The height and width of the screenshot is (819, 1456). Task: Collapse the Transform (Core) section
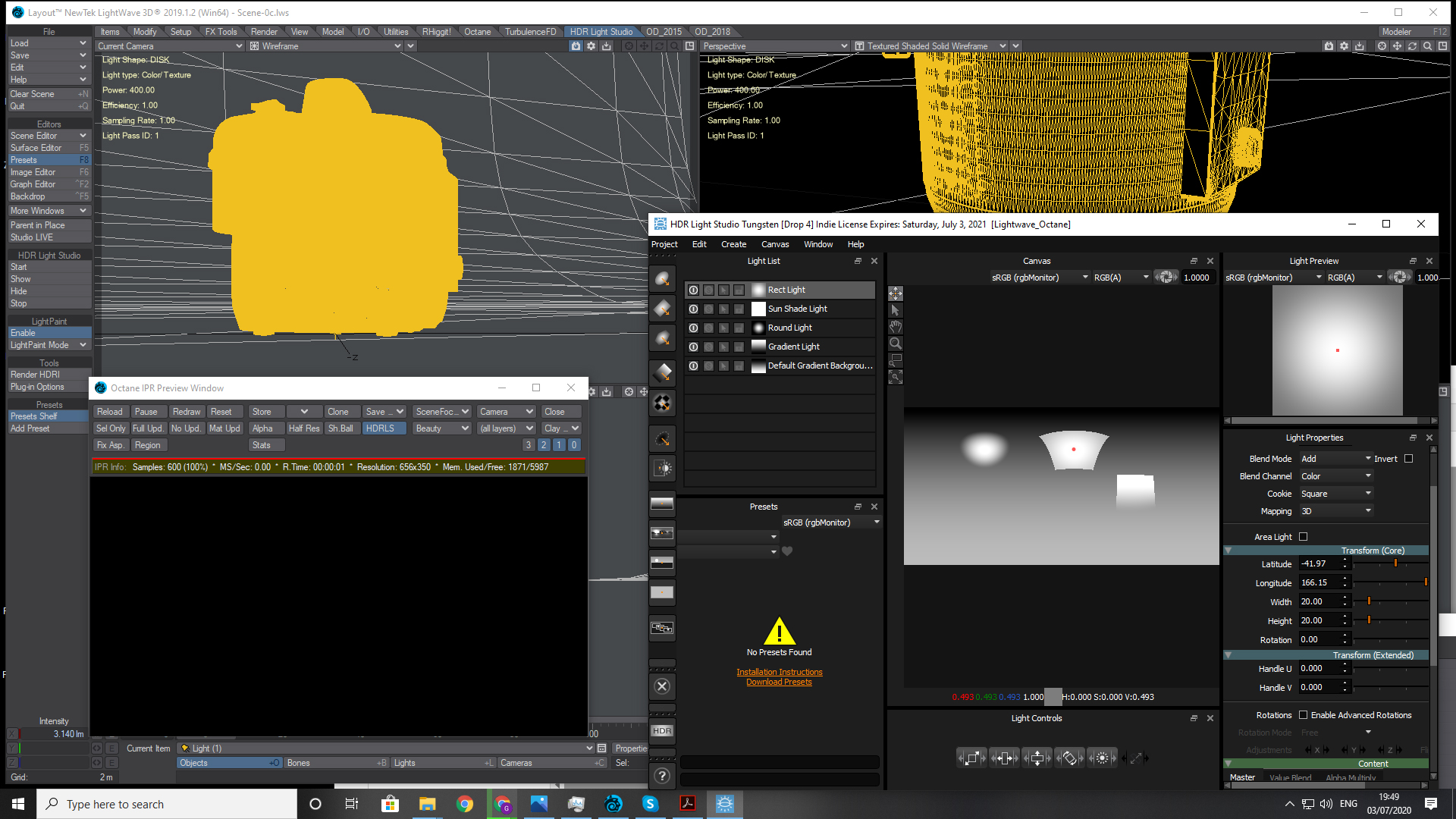[1228, 551]
